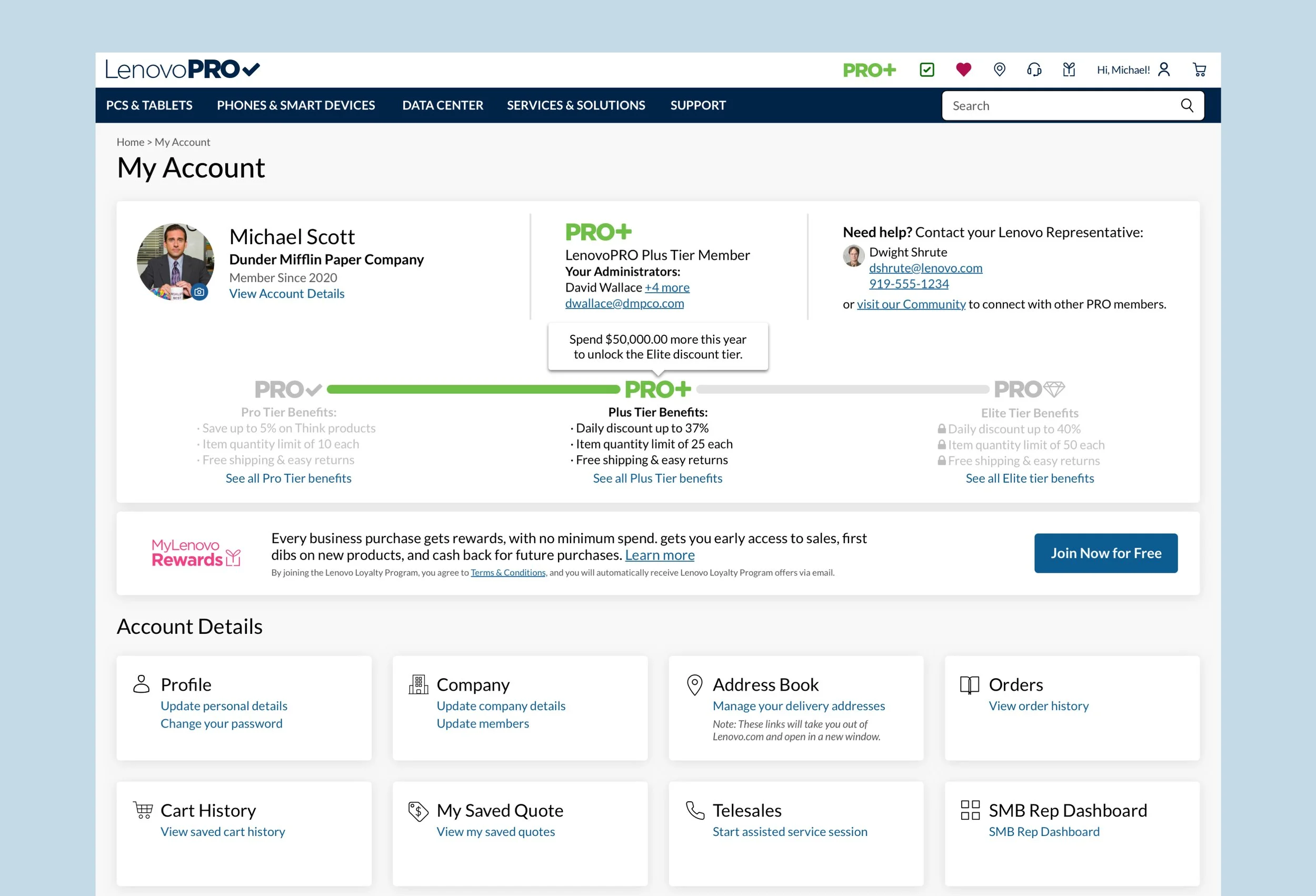Open visit our Community link
This screenshot has height=896, width=1316.
(x=911, y=304)
